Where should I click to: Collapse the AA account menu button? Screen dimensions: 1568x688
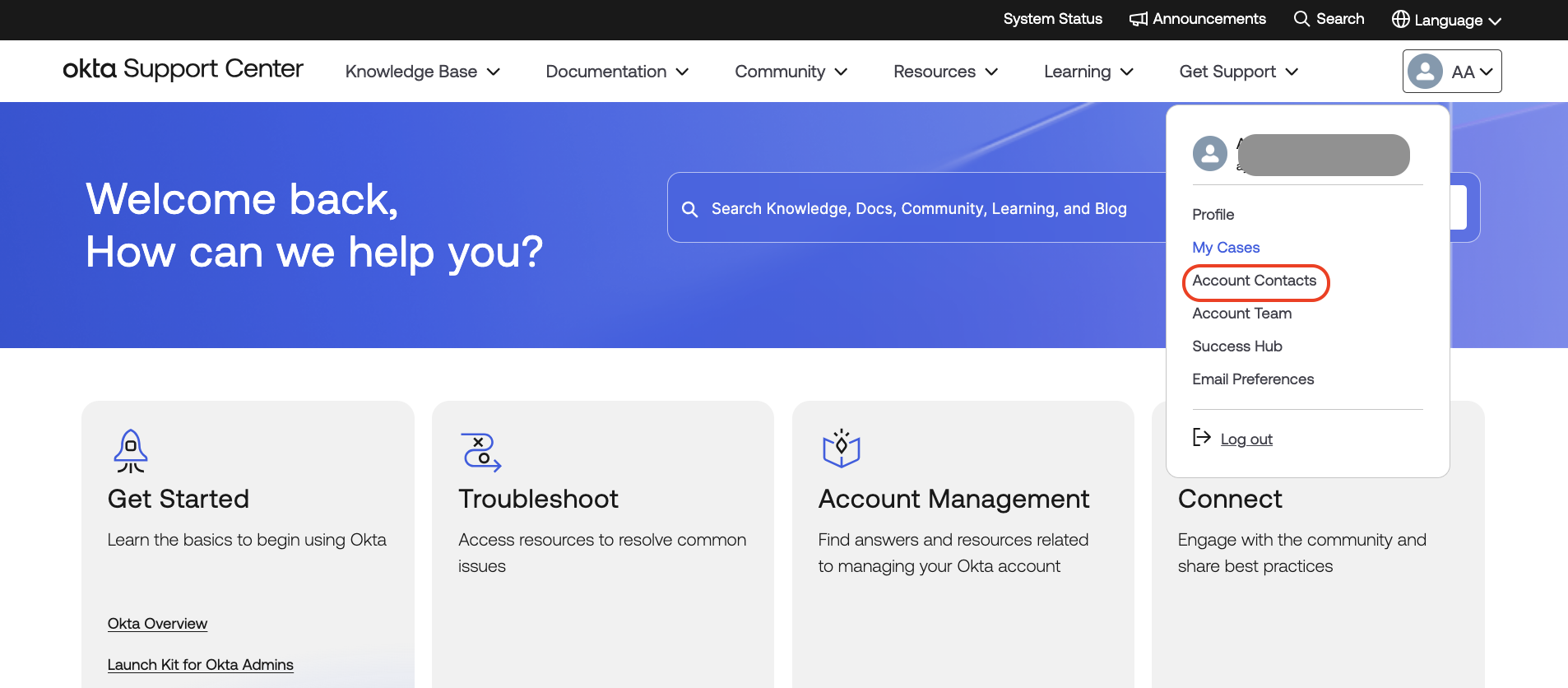[x=1452, y=72]
